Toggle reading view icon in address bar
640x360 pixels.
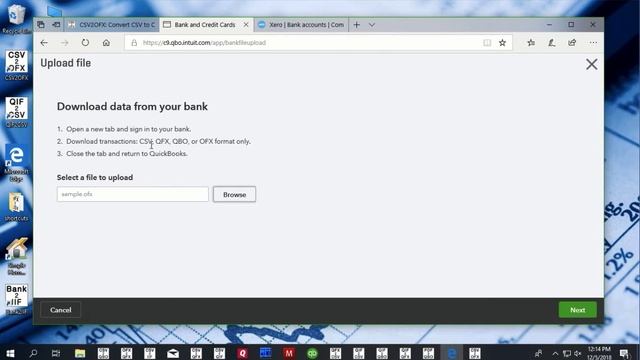point(487,42)
